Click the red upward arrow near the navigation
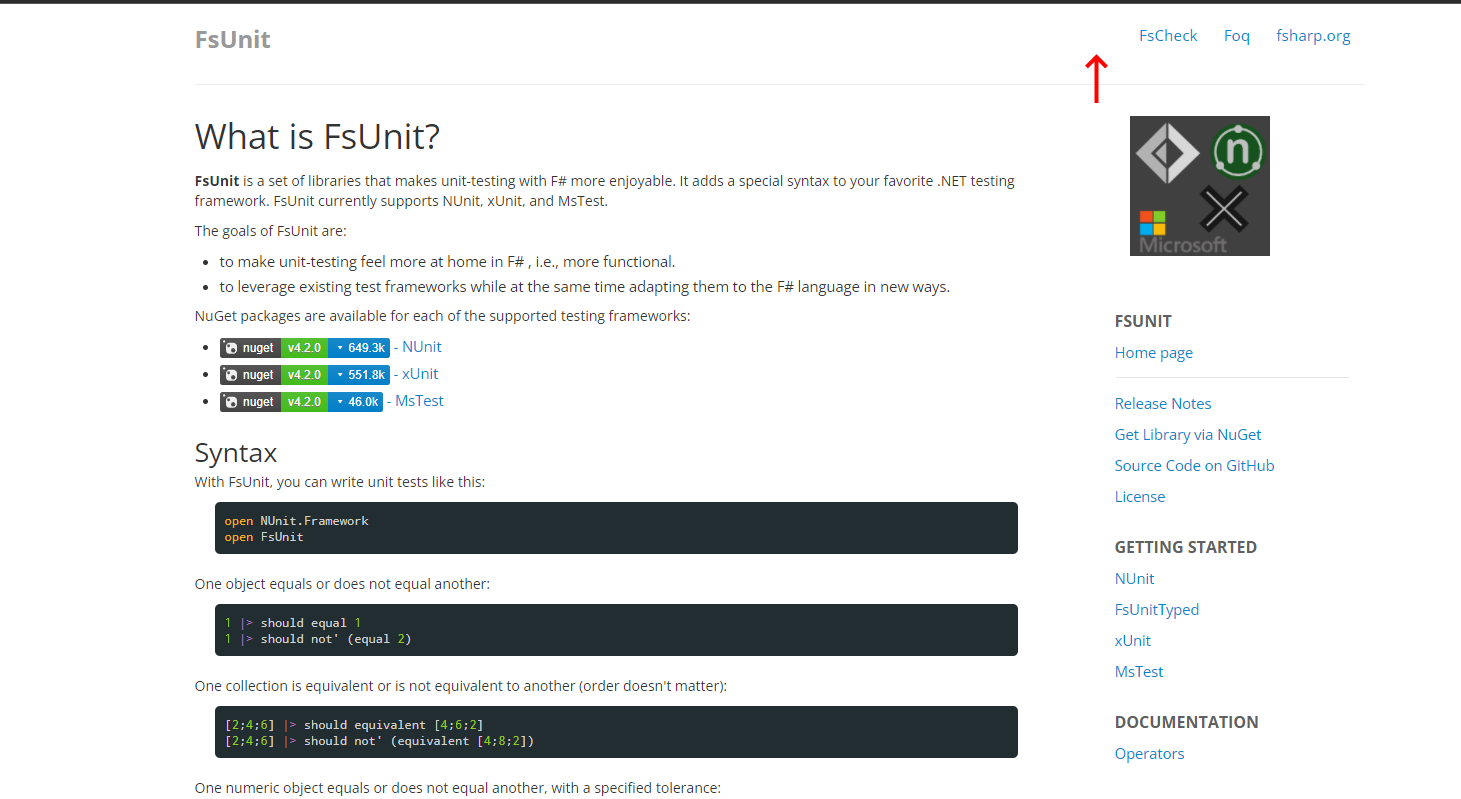This screenshot has height=799, width=1461. point(1097,77)
